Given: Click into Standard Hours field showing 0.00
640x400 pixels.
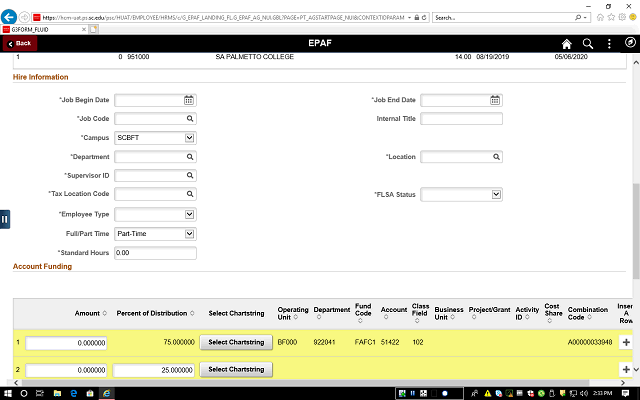Looking at the screenshot, I should coord(155,253).
